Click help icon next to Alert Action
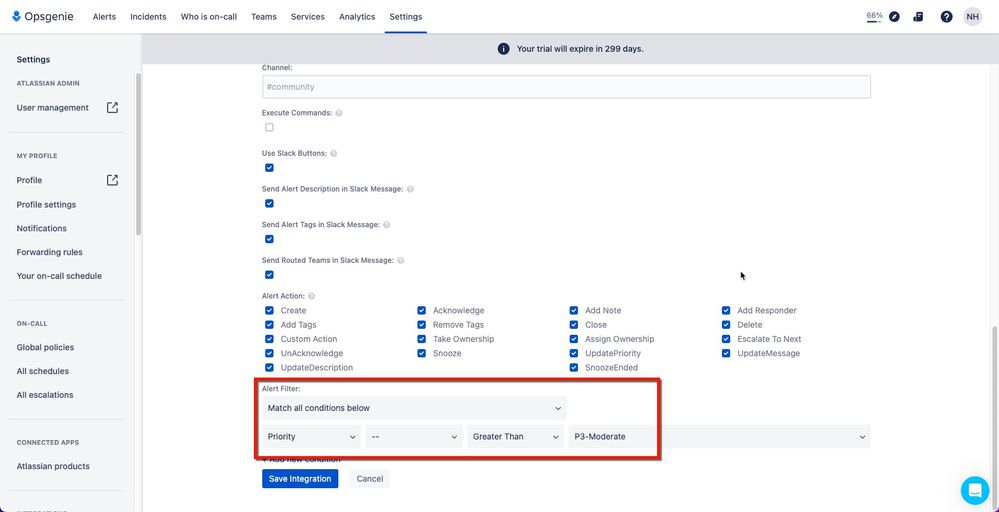 tap(312, 296)
